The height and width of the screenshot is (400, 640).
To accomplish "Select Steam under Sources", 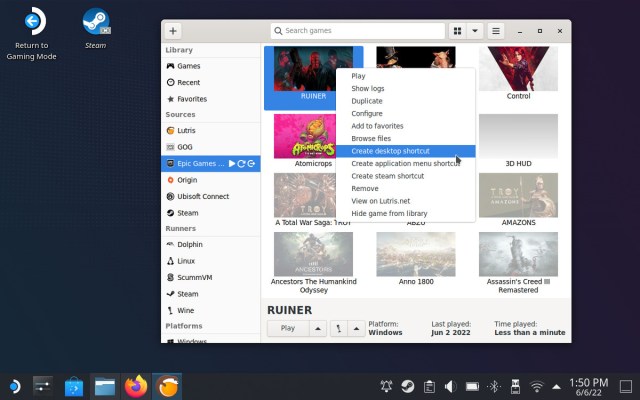I will coord(211,213).
